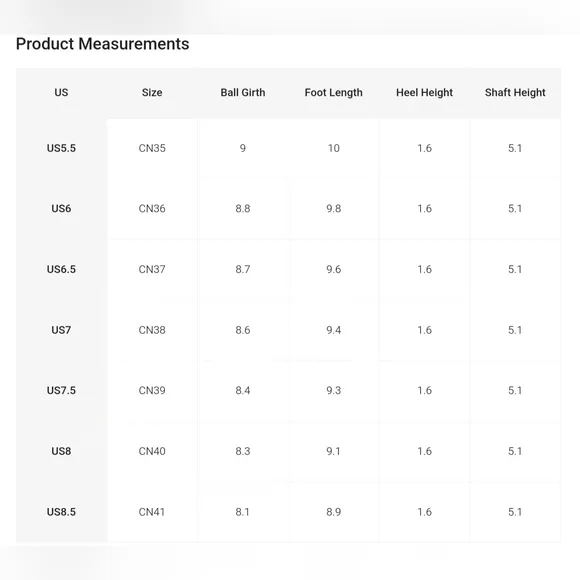Select the US8.5 row label
This screenshot has height=580, width=580.
pyautogui.click(x=61, y=512)
